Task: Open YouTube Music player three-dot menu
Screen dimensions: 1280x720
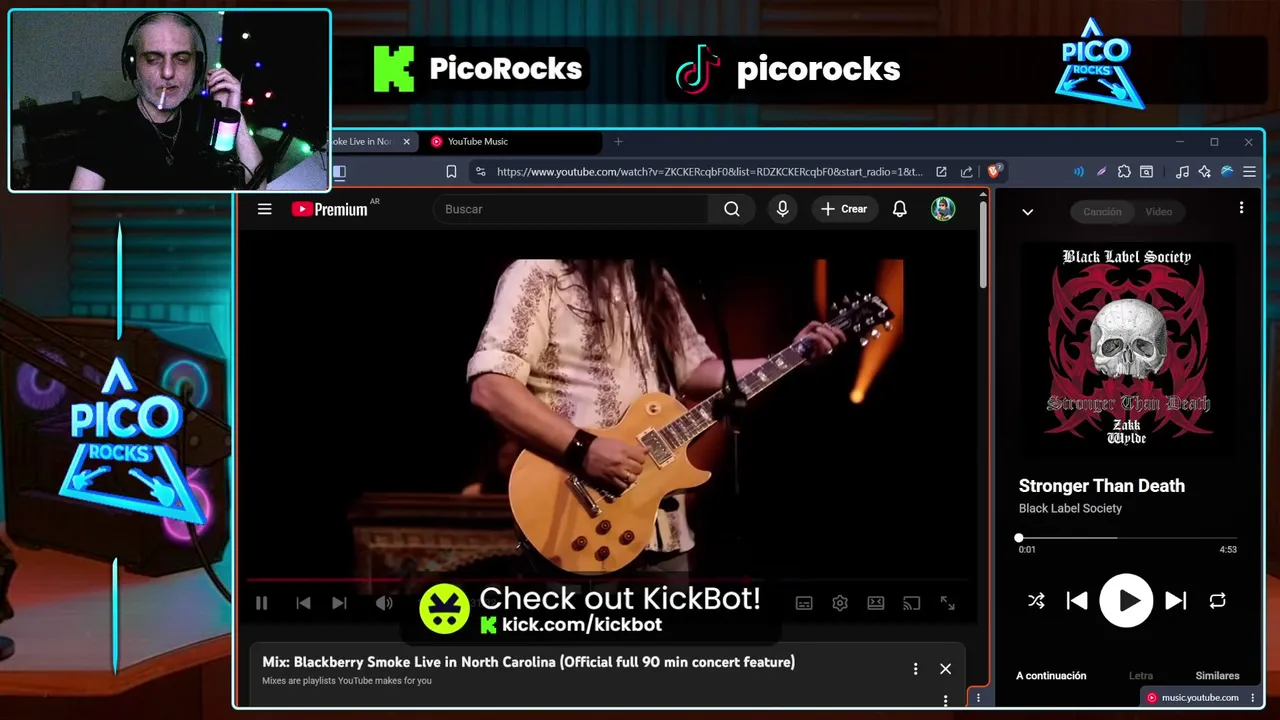Action: coord(1241,208)
